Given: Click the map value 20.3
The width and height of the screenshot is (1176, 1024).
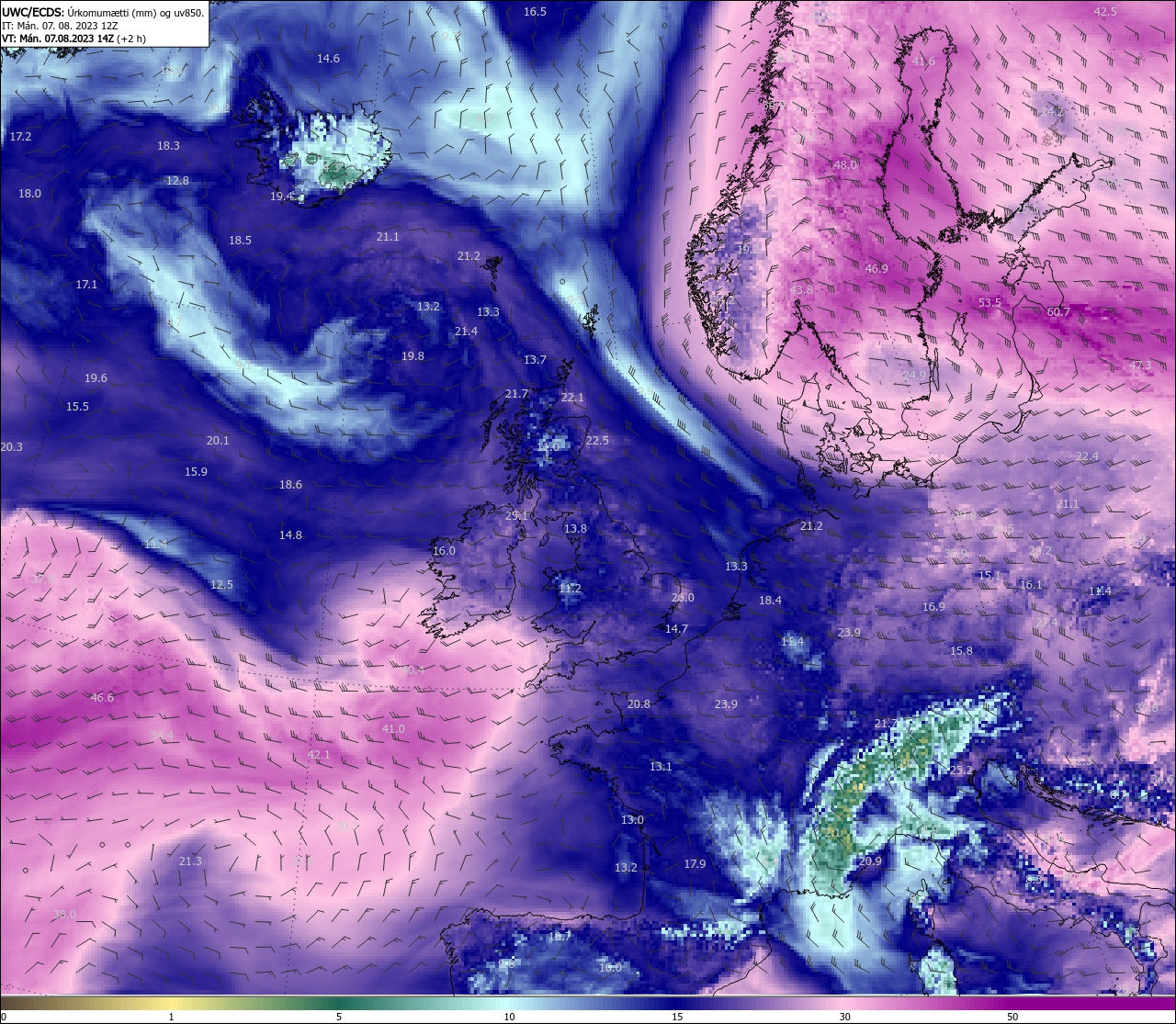Looking at the screenshot, I should click(x=11, y=447).
